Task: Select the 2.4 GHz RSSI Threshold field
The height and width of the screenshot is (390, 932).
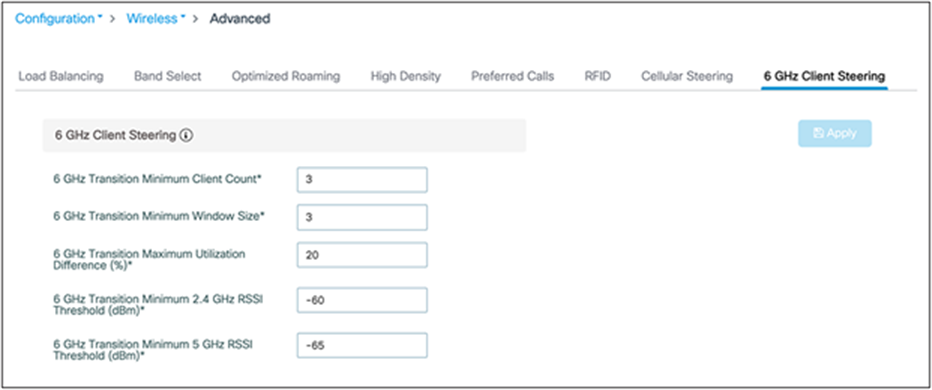Action: pyautogui.click(x=362, y=300)
